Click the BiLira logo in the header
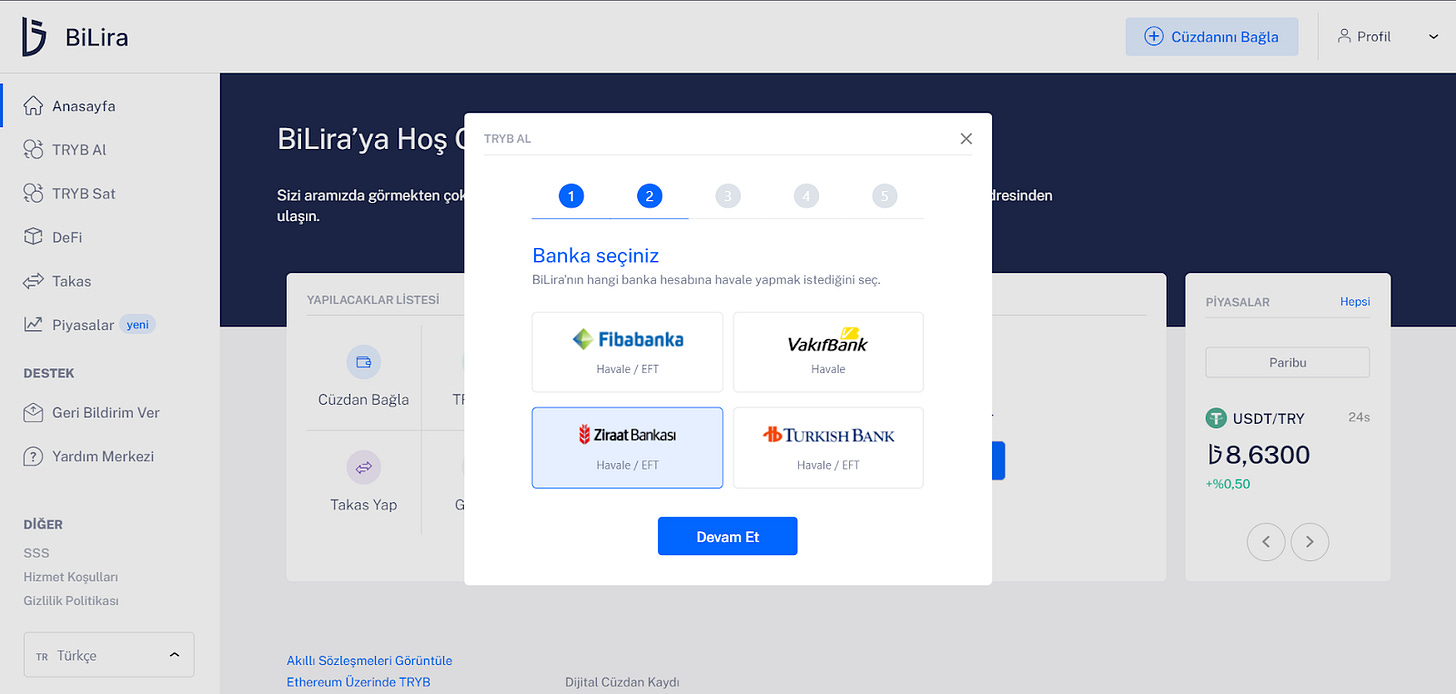 pyautogui.click(x=75, y=37)
